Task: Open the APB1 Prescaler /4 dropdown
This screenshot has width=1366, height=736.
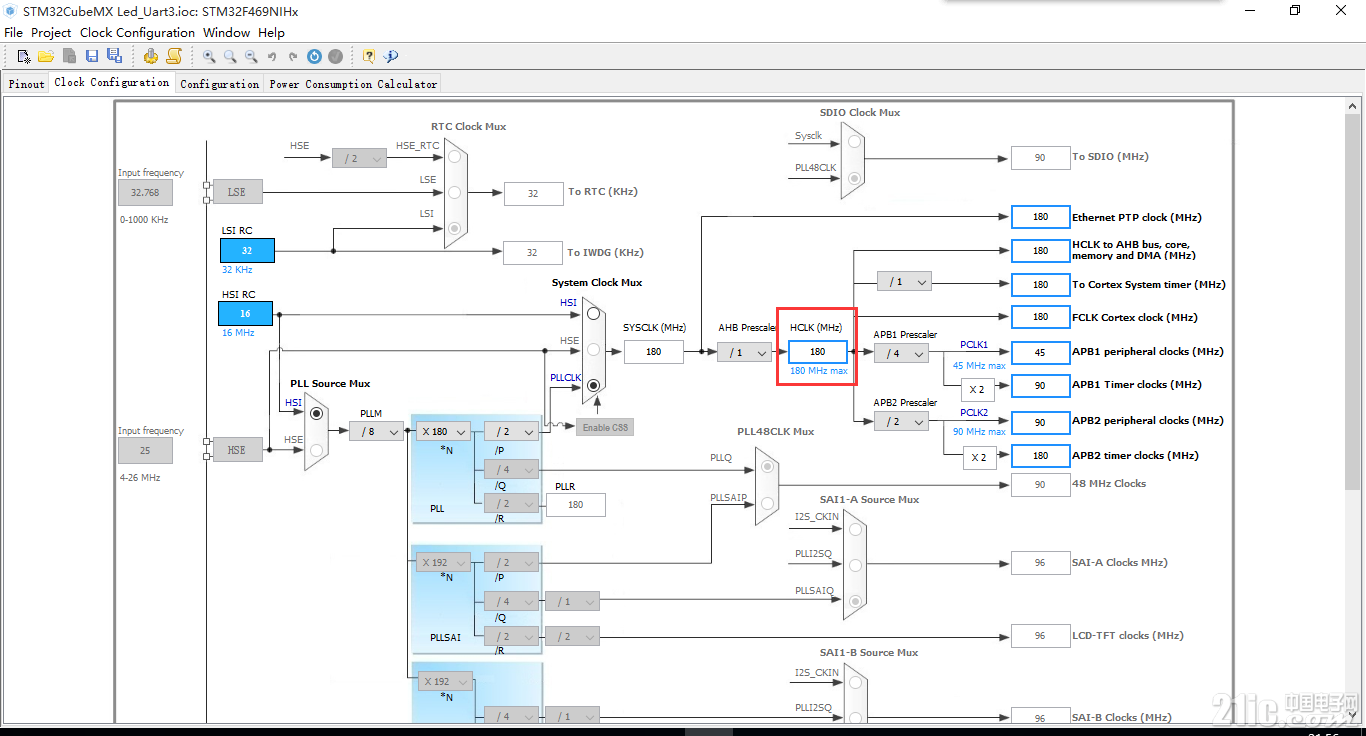Action: tap(901, 352)
